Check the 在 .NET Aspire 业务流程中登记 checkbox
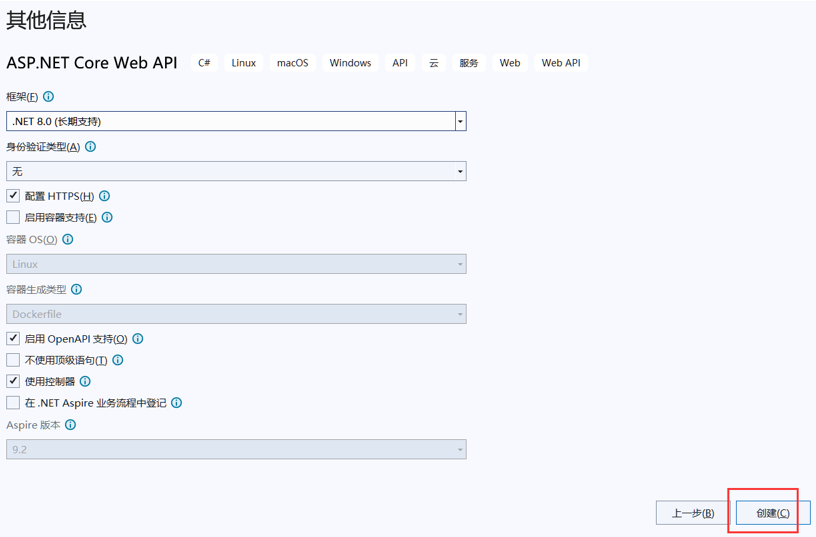Viewport: 816px width, 537px height. point(13,402)
